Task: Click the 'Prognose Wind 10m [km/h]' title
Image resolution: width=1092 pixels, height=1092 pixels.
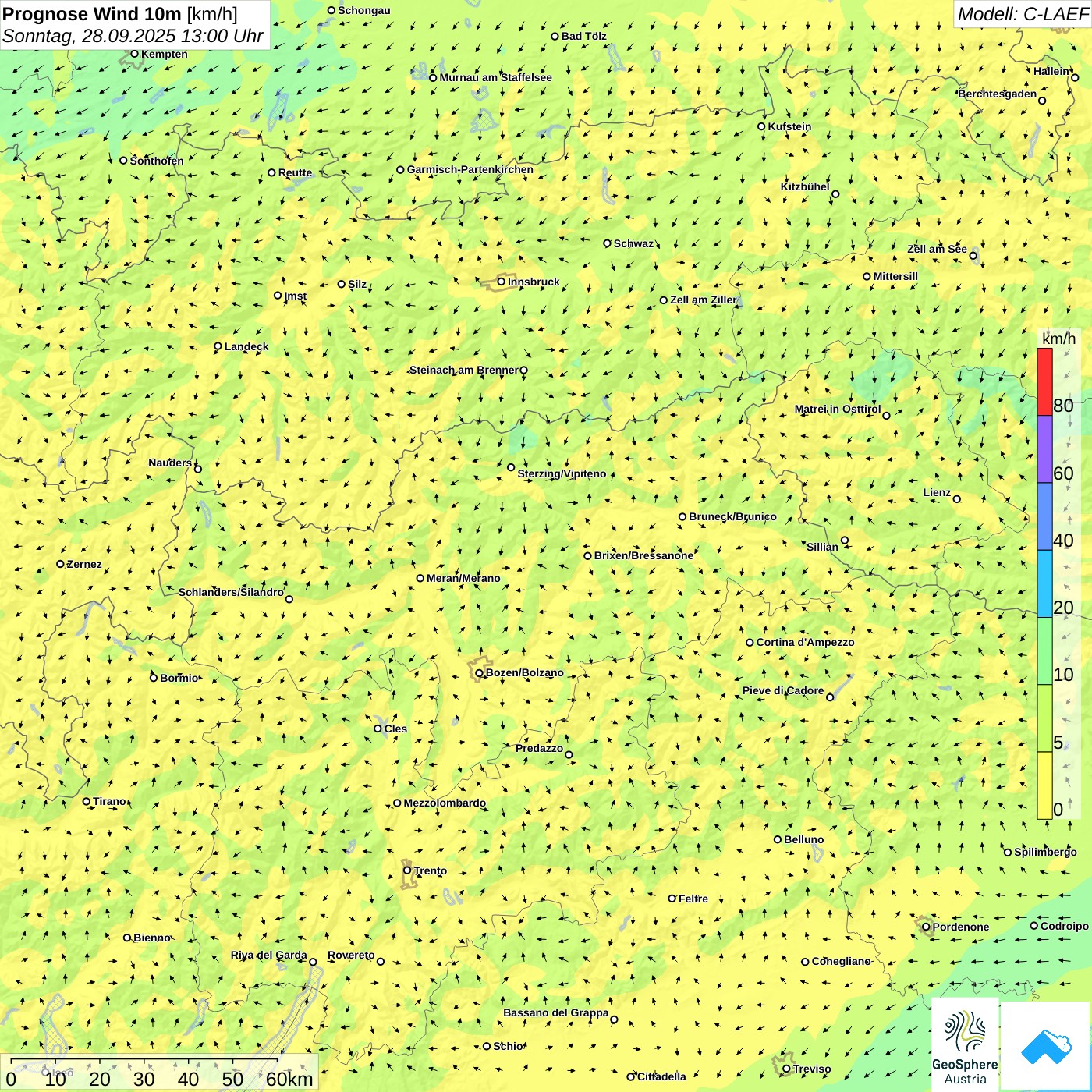Action: pos(120,13)
